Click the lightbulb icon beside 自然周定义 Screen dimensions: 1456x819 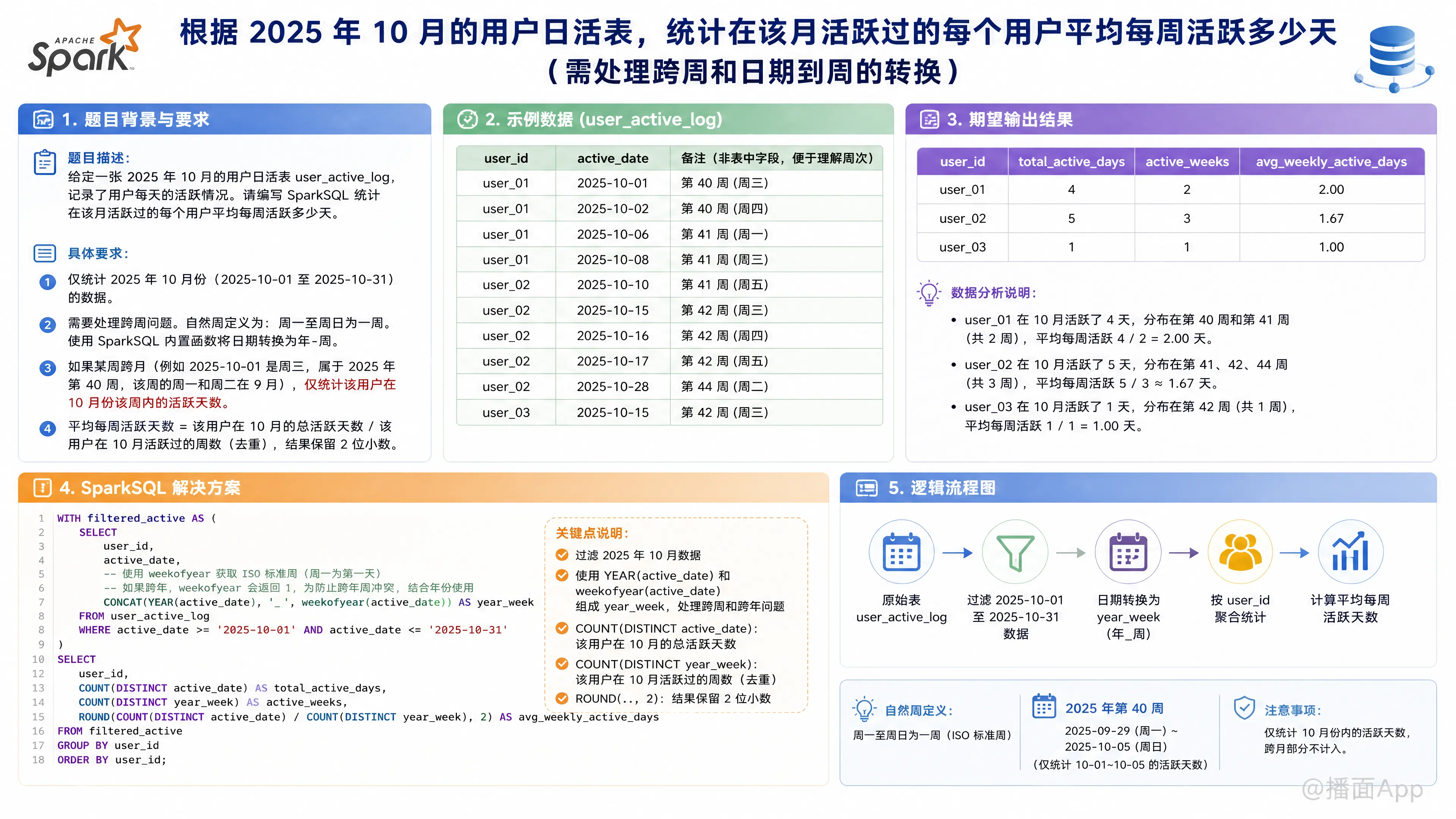tap(864, 709)
